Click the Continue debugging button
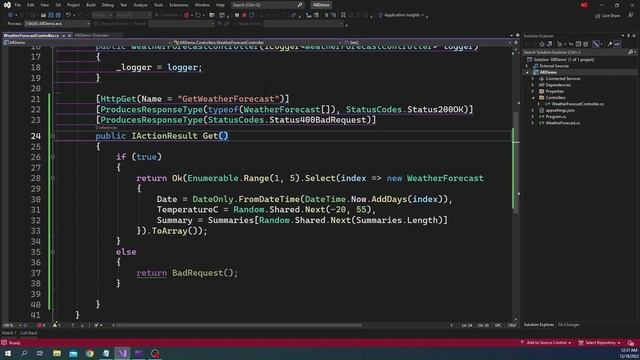 pos(166,15)
